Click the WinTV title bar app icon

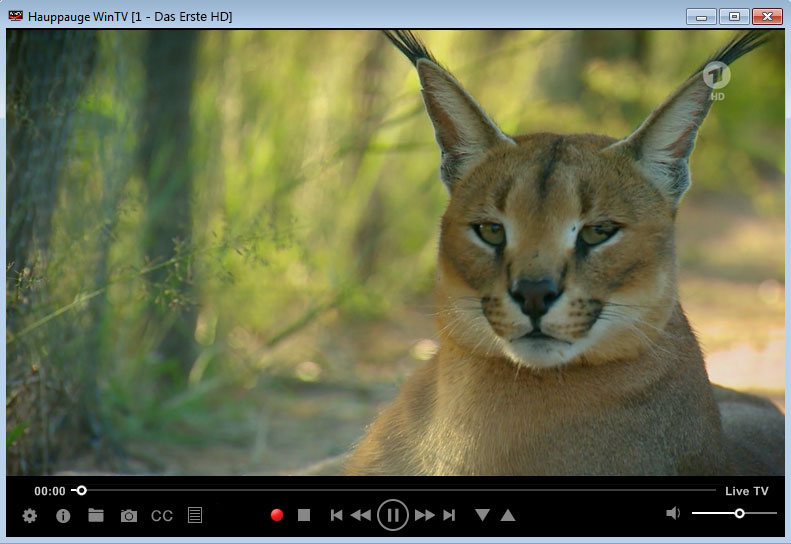[16, 16]
